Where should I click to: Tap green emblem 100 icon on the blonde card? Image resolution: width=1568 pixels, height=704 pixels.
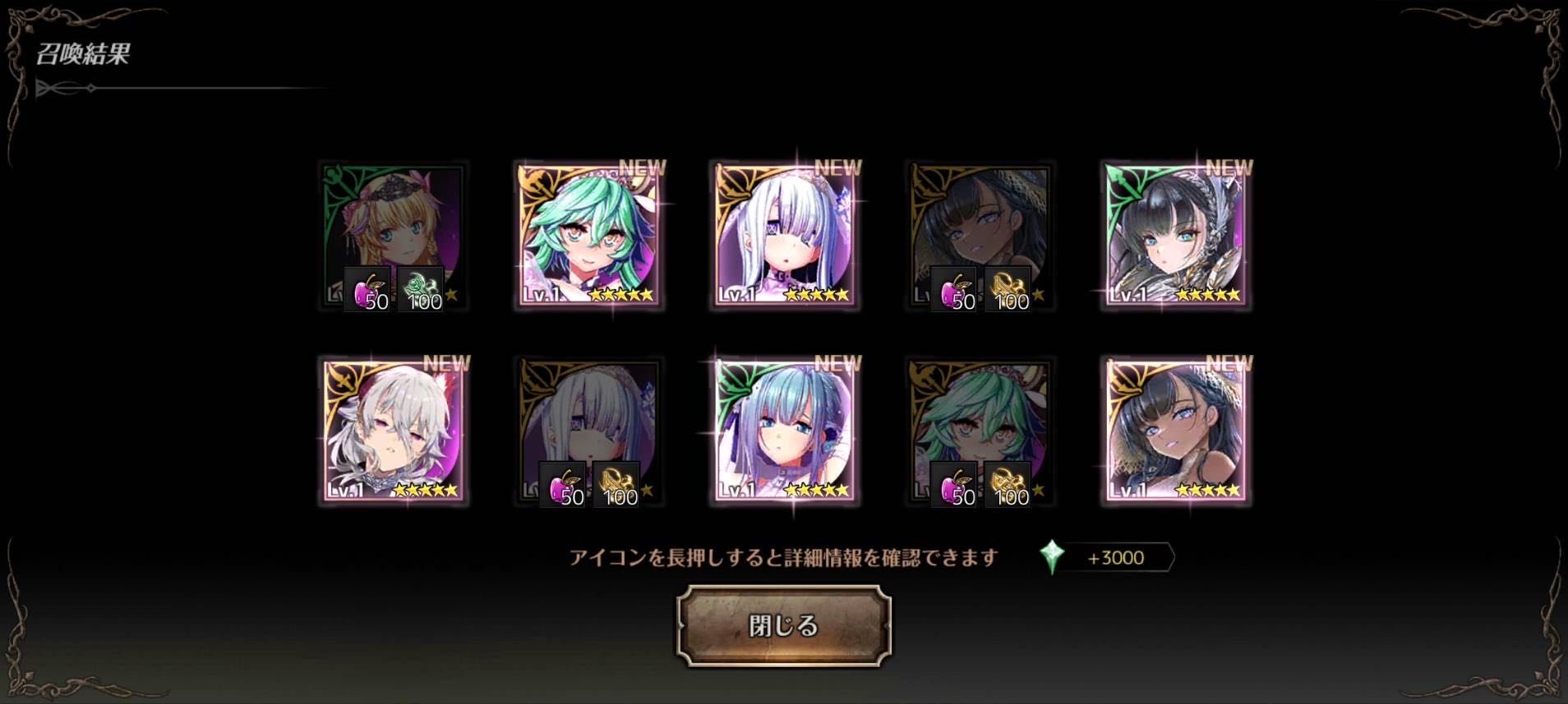[421, 289]
